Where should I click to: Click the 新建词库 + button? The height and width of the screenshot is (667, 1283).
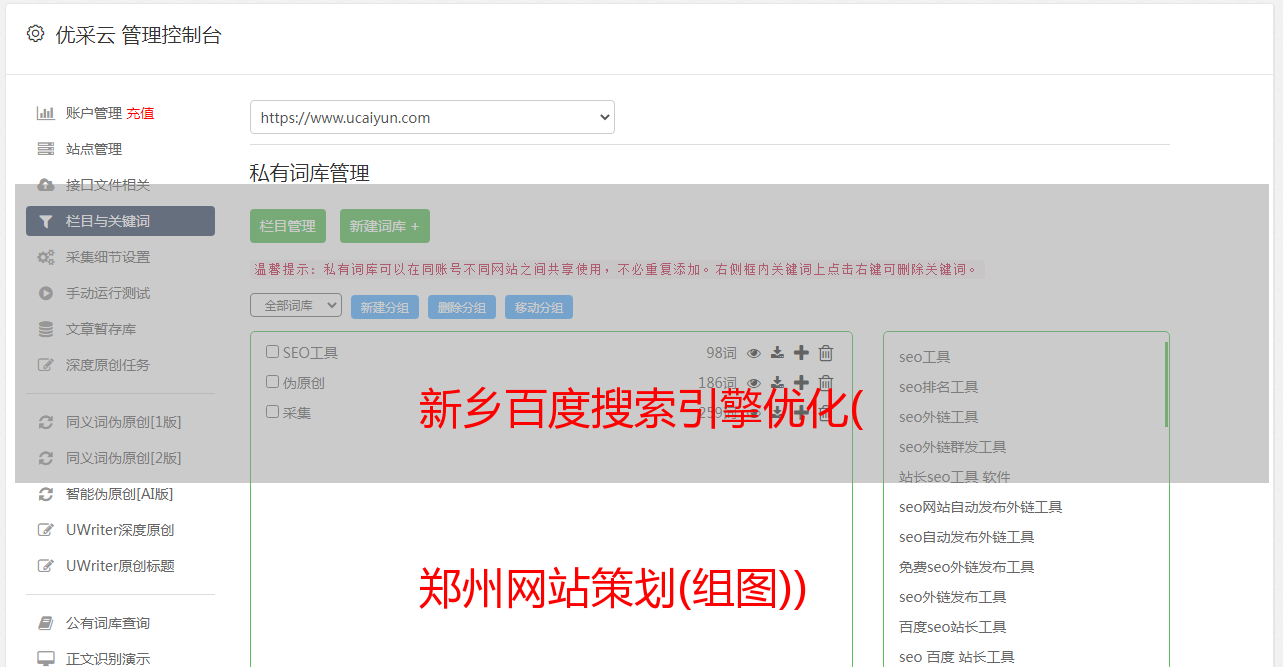(385, 226)
